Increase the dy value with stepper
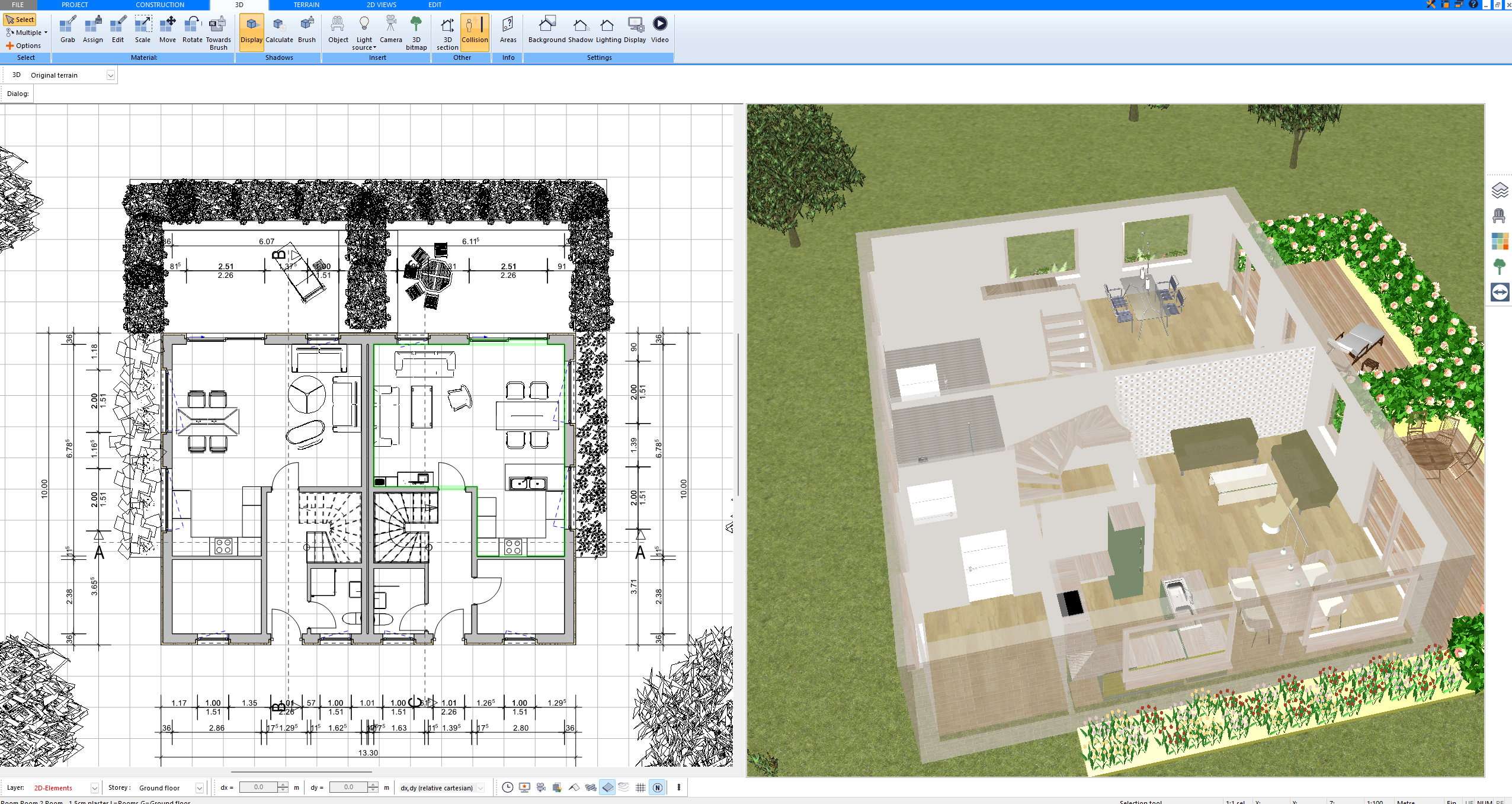The image size is (1512, 804). 373,784
